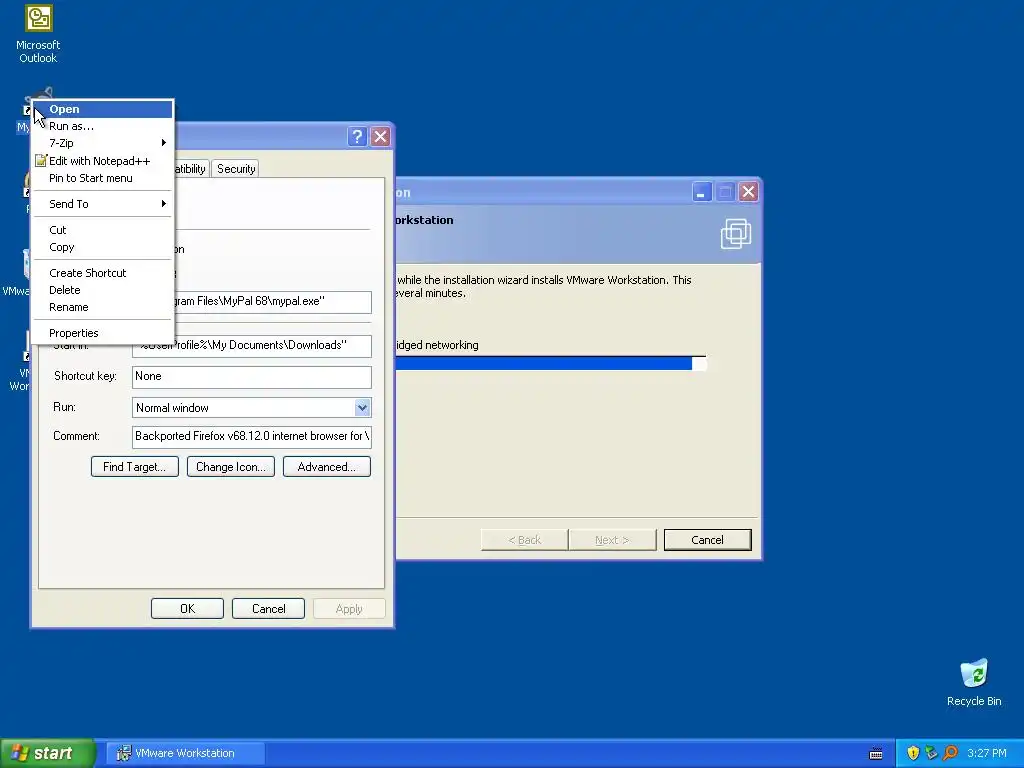Open Properties from the context menu
This screenshot has width=1024, height=768.
click(103, 333)
